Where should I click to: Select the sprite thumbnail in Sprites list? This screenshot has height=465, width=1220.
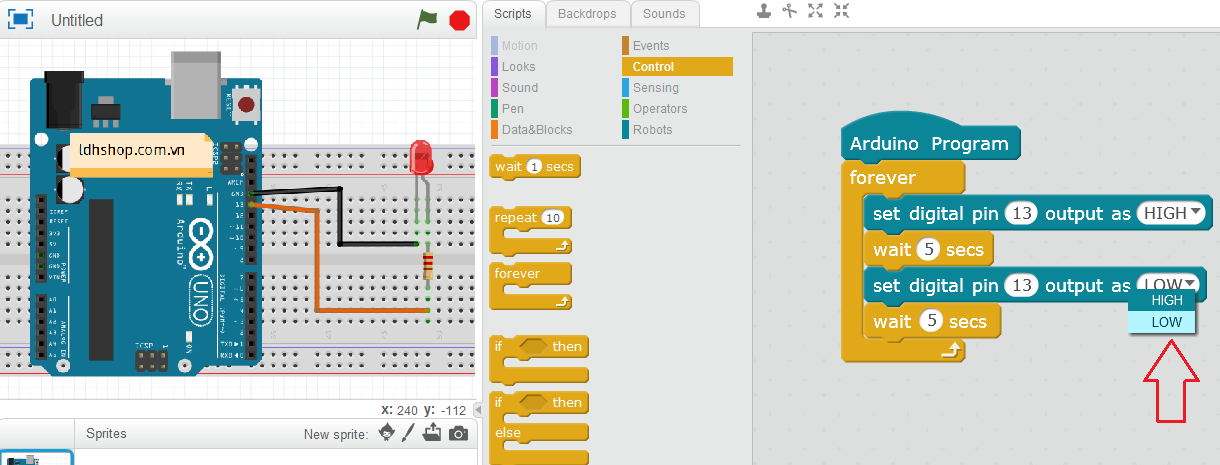coord(36,457)
